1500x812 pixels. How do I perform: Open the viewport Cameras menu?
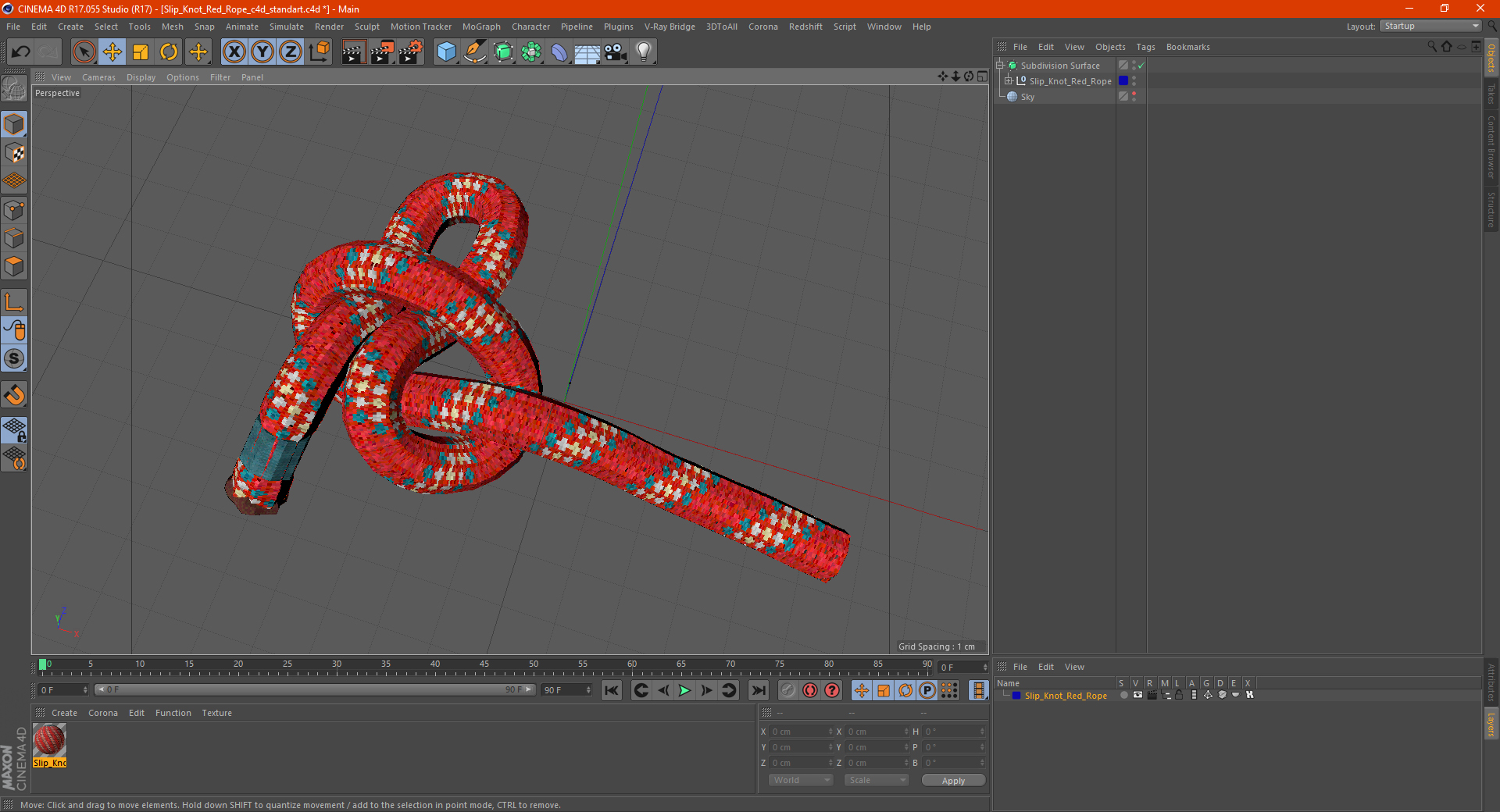pyautogui.click(x=98, y=77)
